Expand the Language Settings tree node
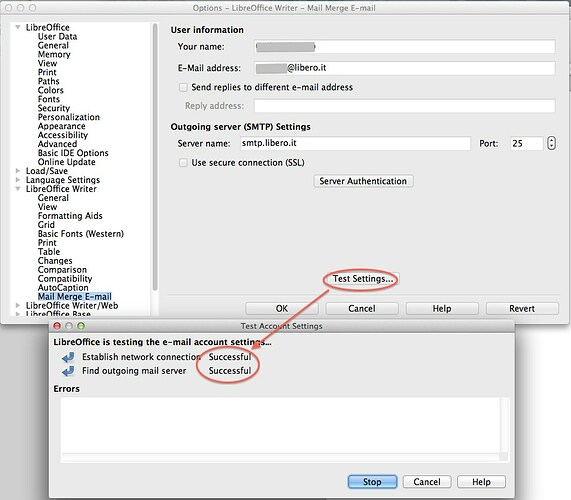The image size is (571, 500). [x=17, y=180]
